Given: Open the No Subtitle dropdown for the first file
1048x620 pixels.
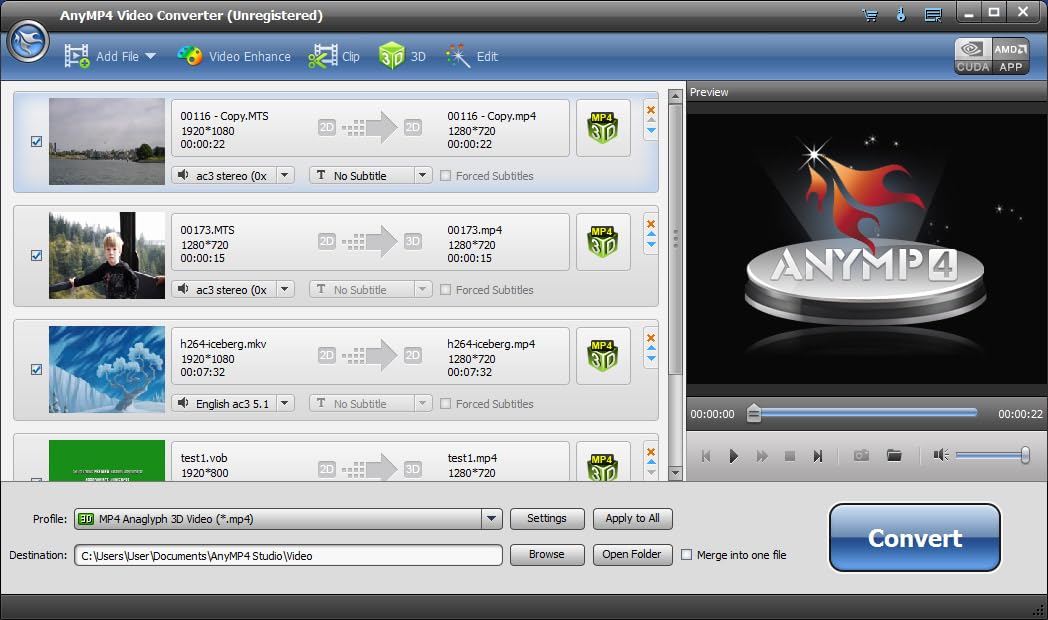Looking at the screenshot, I should (x=422, y=176).
